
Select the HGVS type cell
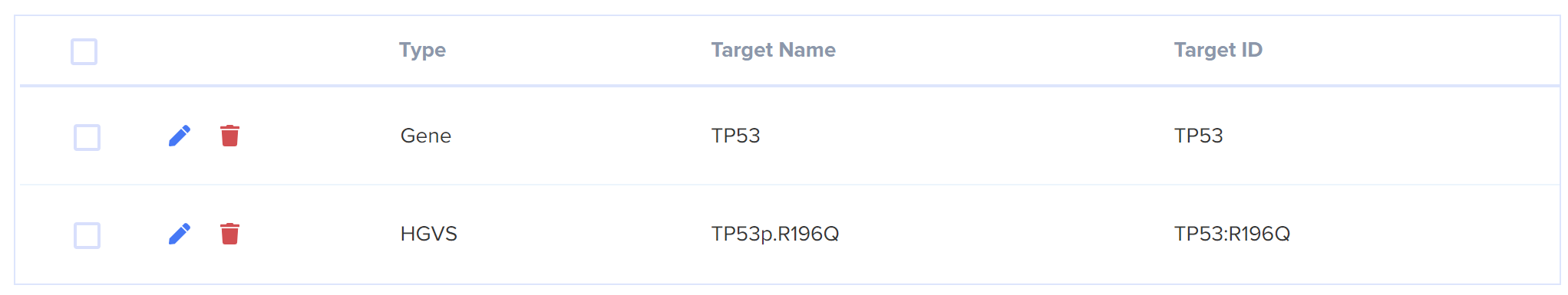[428, 234]
